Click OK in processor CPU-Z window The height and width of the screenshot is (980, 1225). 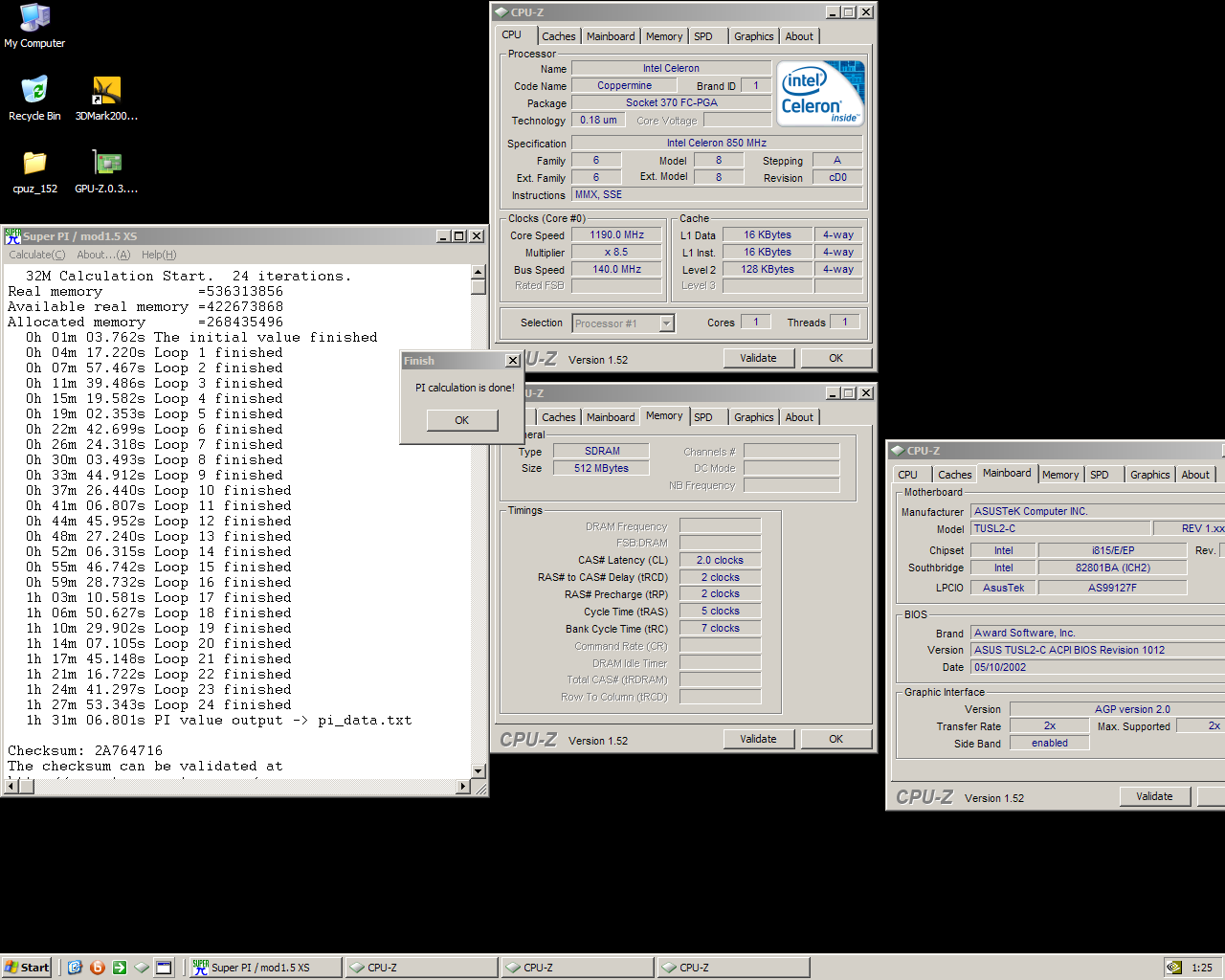pos(836,358)
